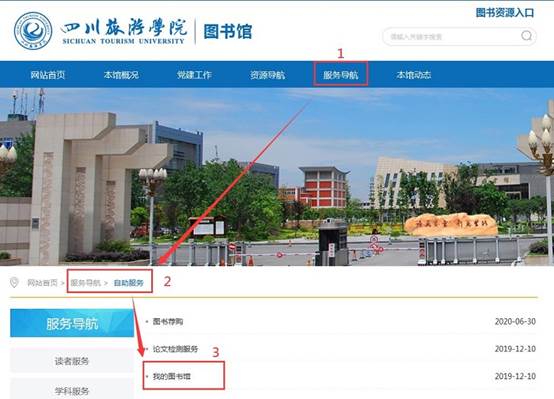Open the 论文检测服务 list entry
Screen dimensions: 554x399
175,349
